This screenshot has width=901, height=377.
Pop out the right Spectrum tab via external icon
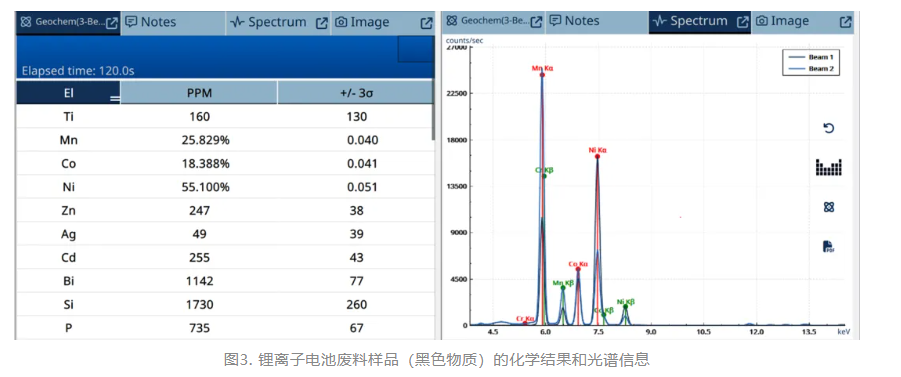(x=743, y=21)
